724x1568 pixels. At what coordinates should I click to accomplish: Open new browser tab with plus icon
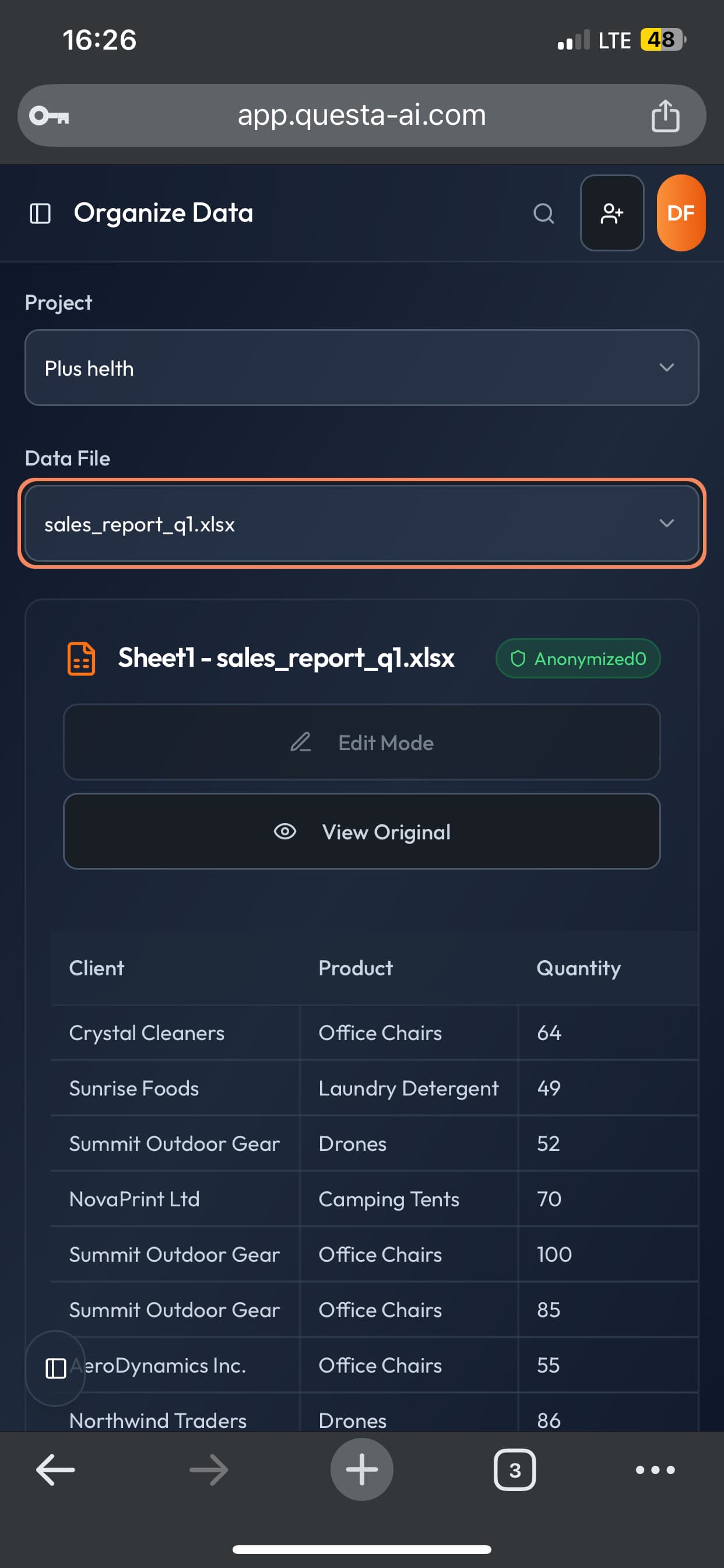(361, 1469)
